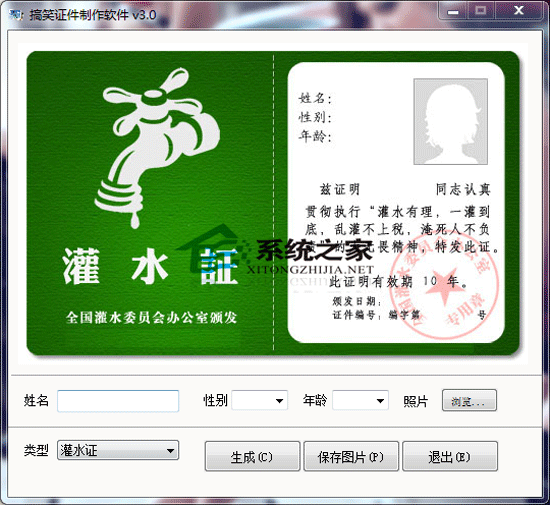The height and width of the screenshot is (505, 550).
Task: Click the 灌水证 title on card preview
Action: pyautogui.click(x=151, y=266)
